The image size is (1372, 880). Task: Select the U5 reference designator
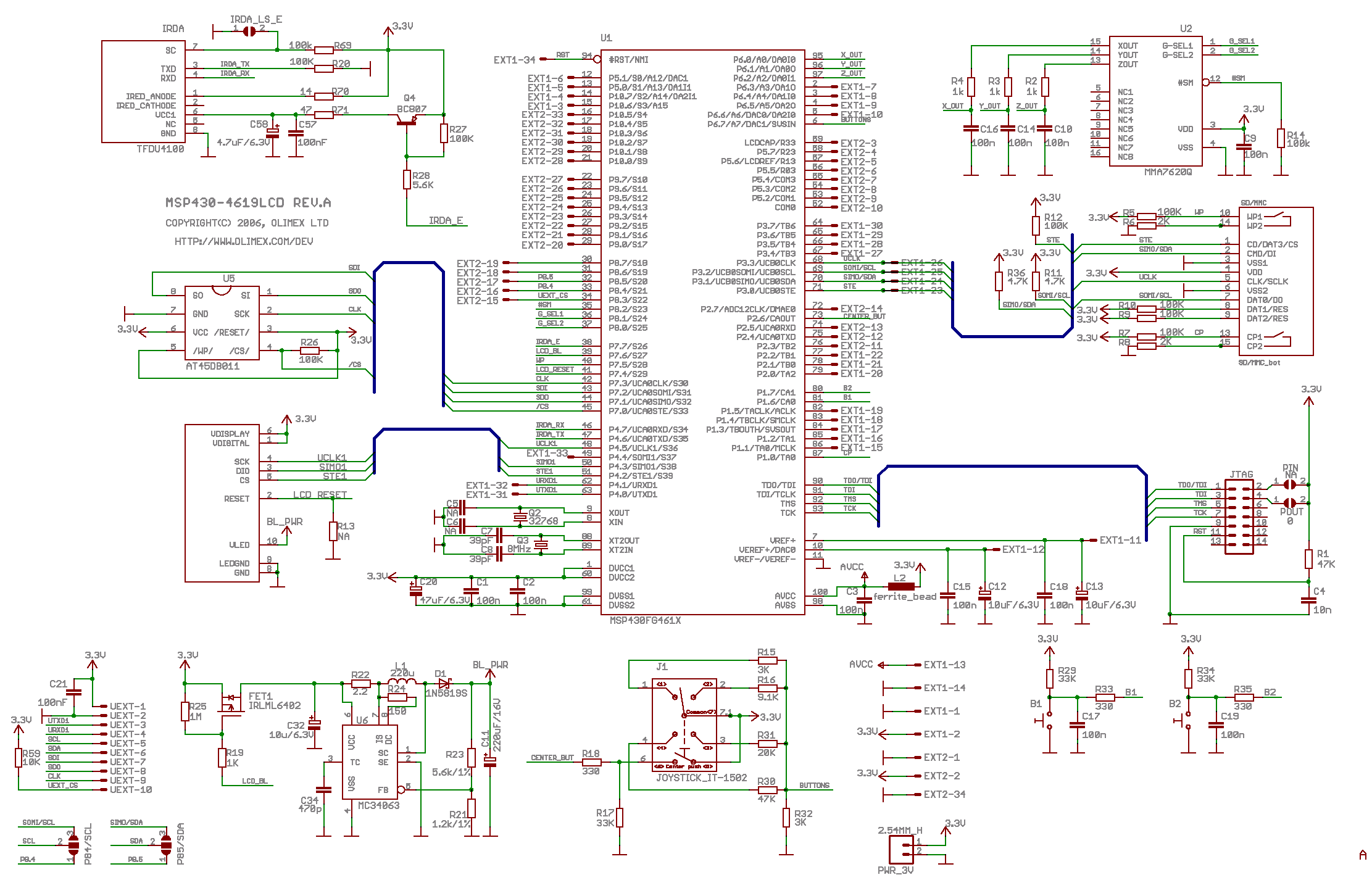point(228,278)
